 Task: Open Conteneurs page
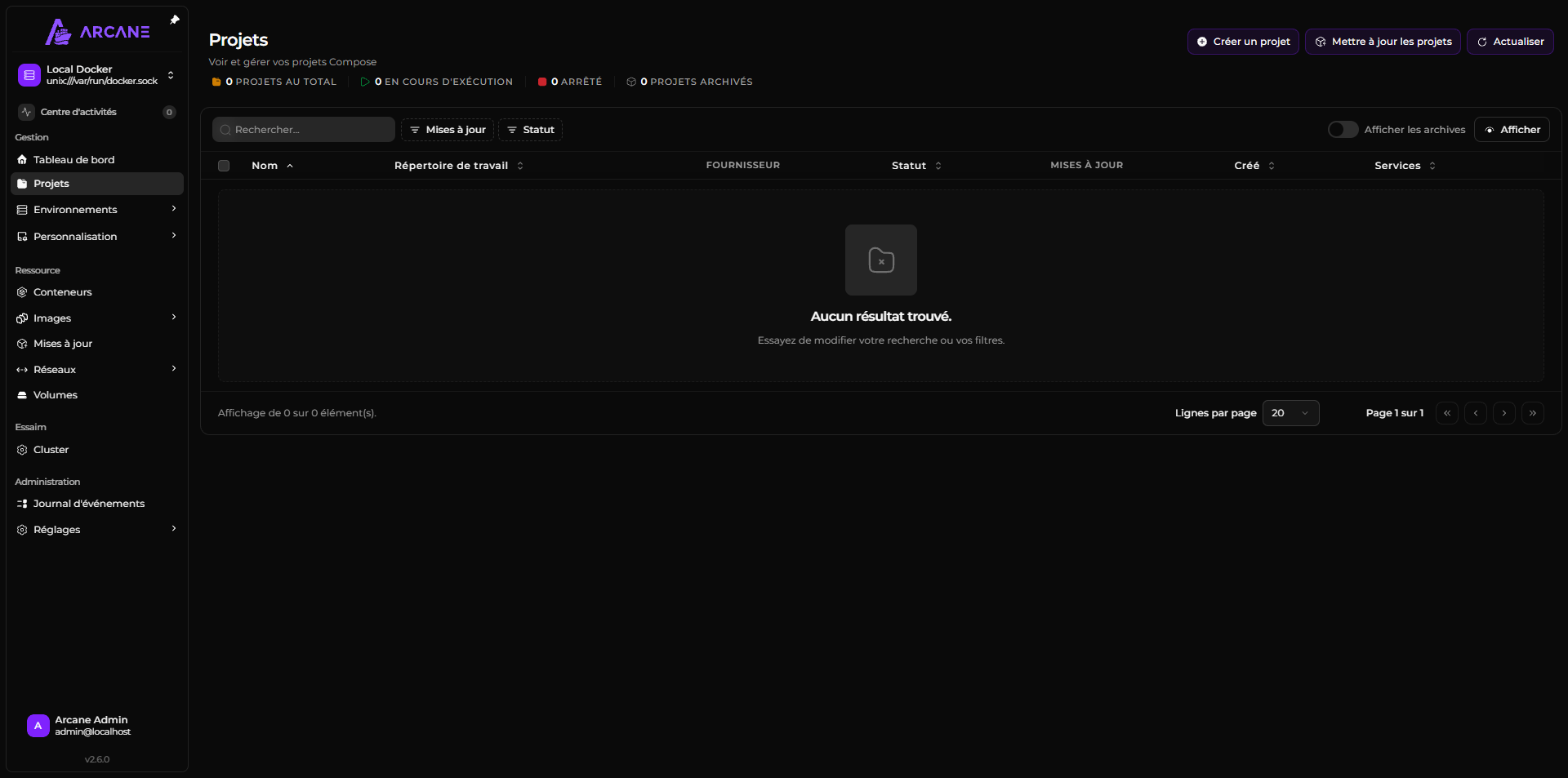point(97,292)
